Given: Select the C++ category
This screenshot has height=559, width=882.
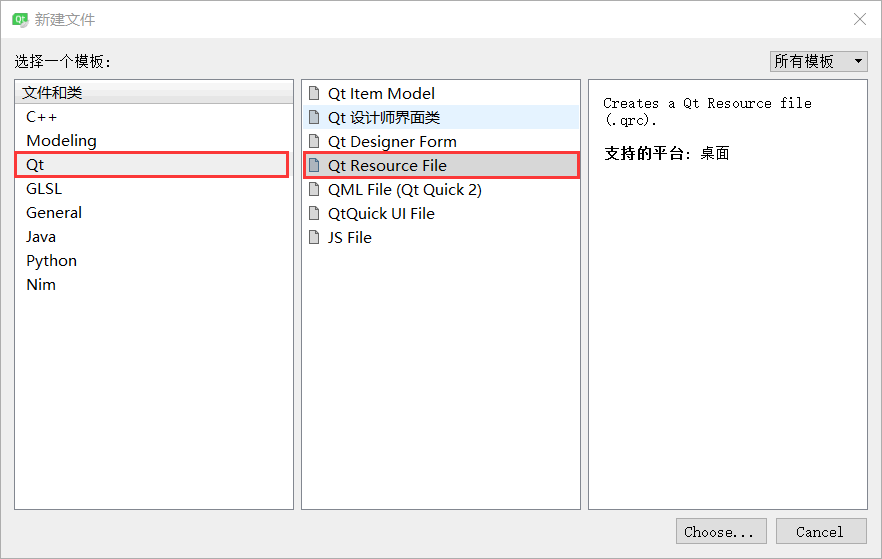Looking at the screenshot, I should click(154, 117).
